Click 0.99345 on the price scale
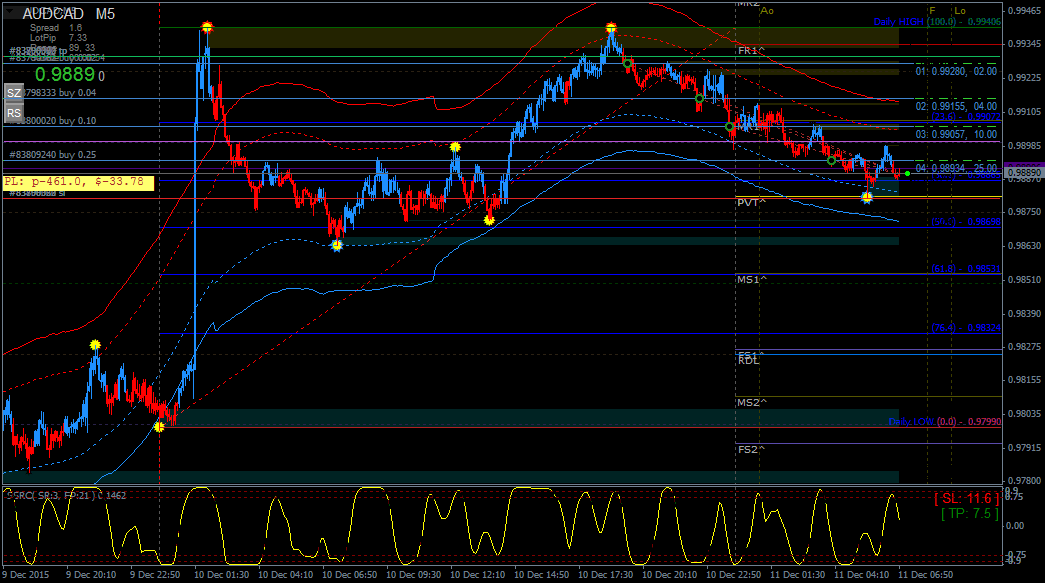This screenshot has height=583, width=1045. click(x=1024, y=44)
